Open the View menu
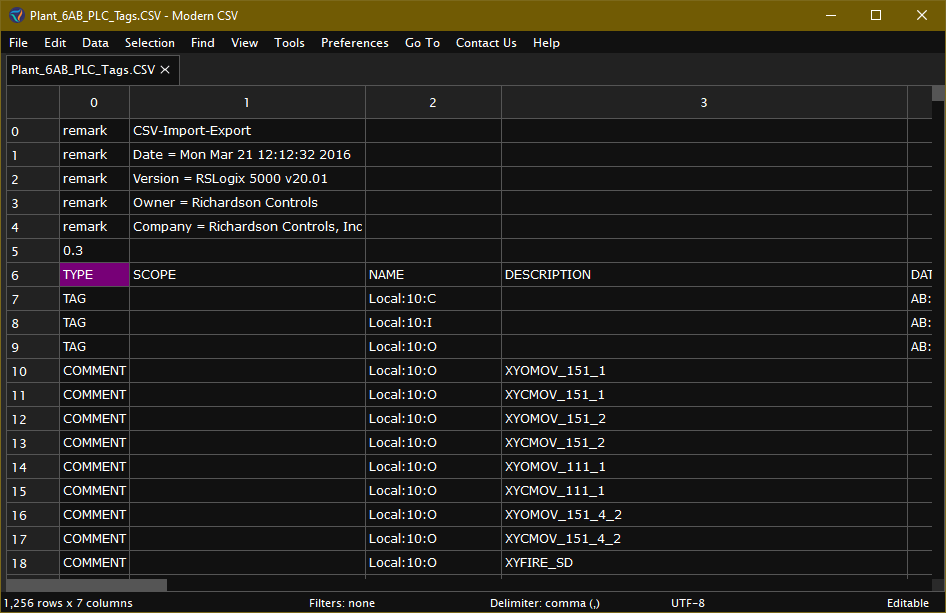The image size is (946, 613). pyautogui.click(x=244, y=43)
